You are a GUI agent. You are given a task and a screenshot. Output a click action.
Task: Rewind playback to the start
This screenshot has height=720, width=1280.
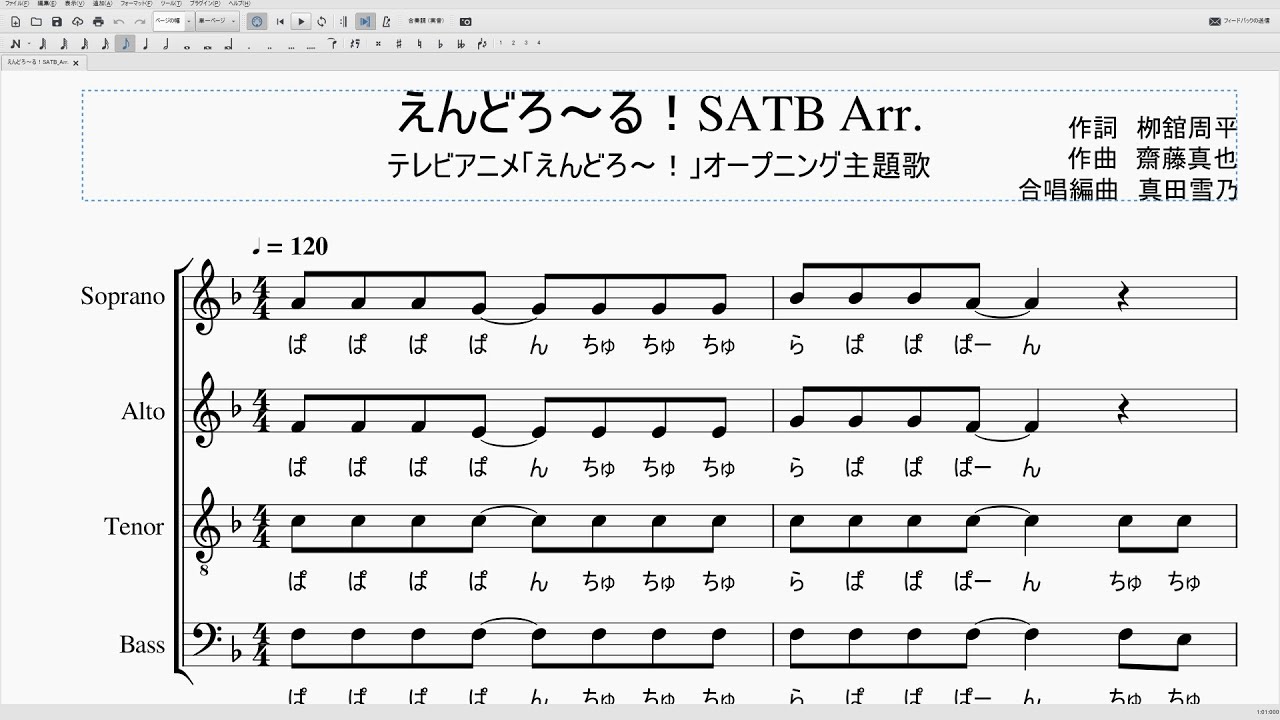pos(280,21)
